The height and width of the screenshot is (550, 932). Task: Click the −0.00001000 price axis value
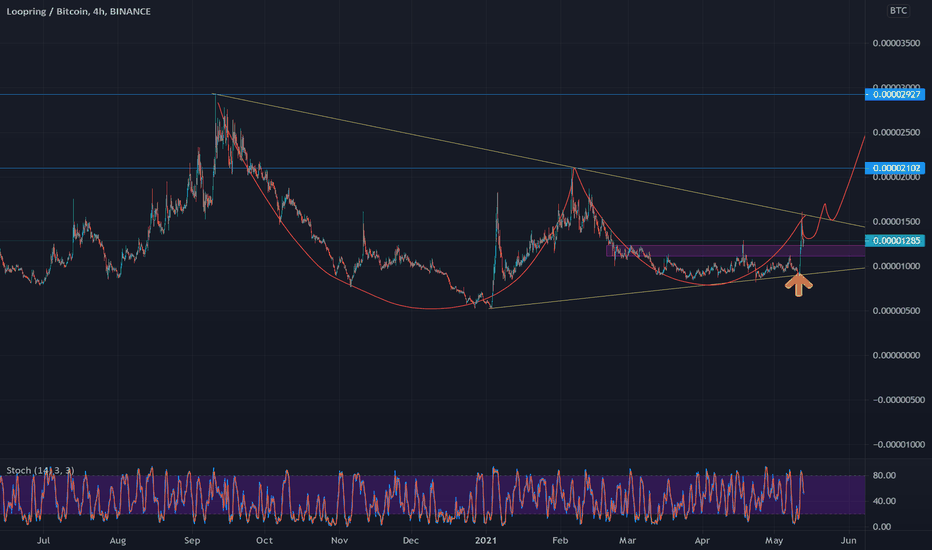pos(898,444)
